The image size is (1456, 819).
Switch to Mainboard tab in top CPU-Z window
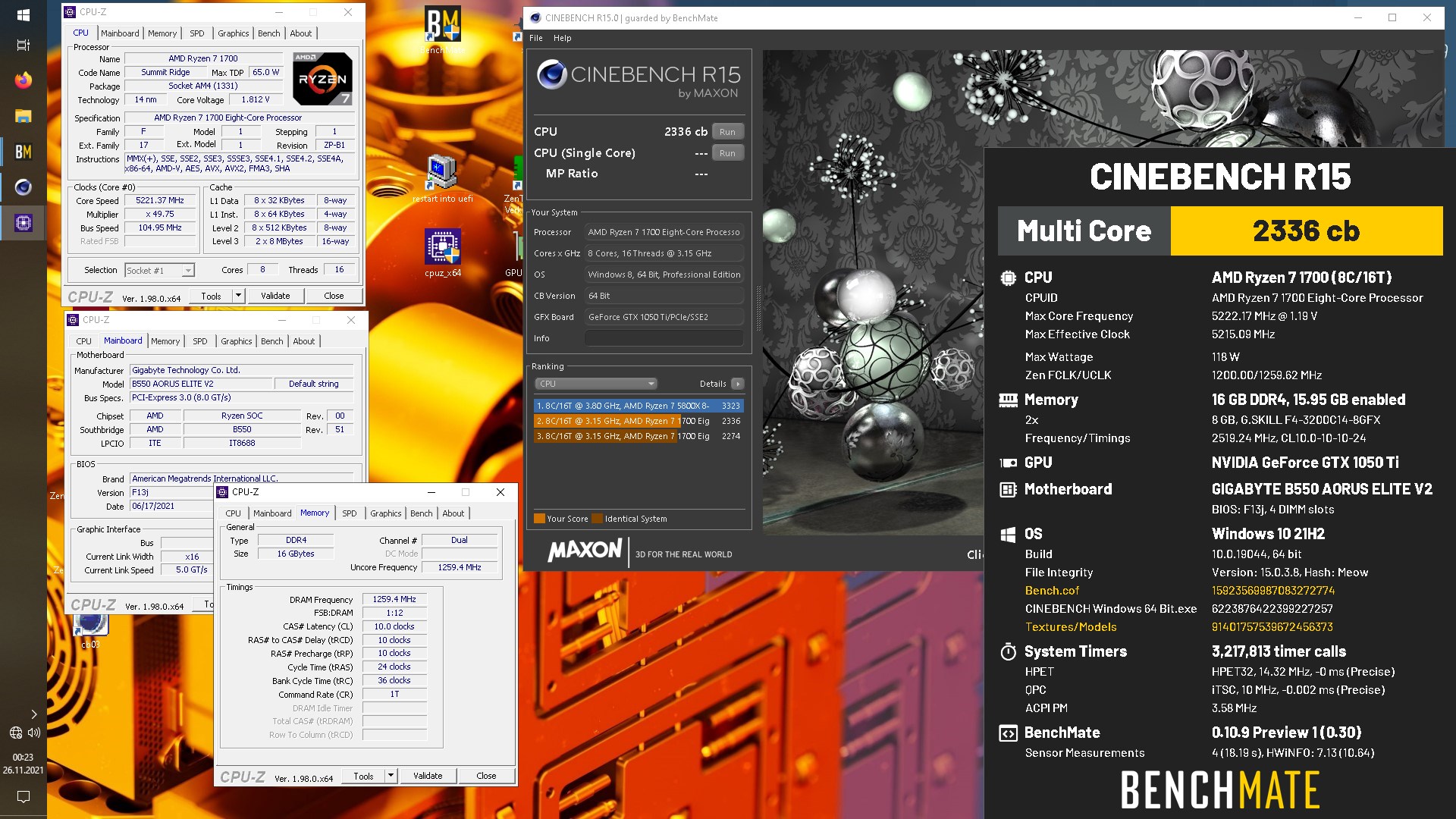(120, 33)
